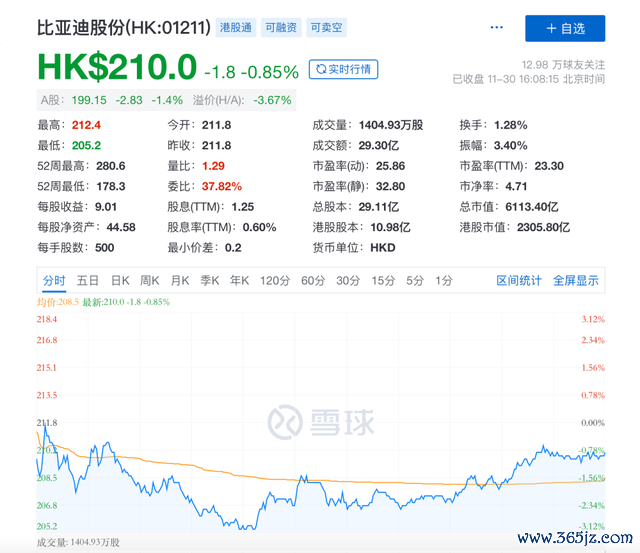The image size is (640, 553).
Task: Click the 52周最高 value 280.6
Action: (x=111, y=166)
